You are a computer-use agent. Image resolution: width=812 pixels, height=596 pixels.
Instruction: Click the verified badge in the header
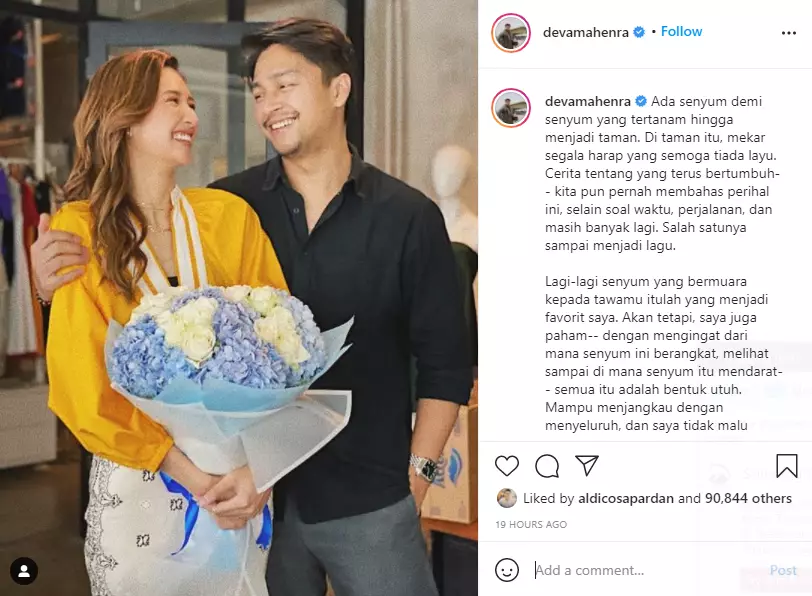640,32
